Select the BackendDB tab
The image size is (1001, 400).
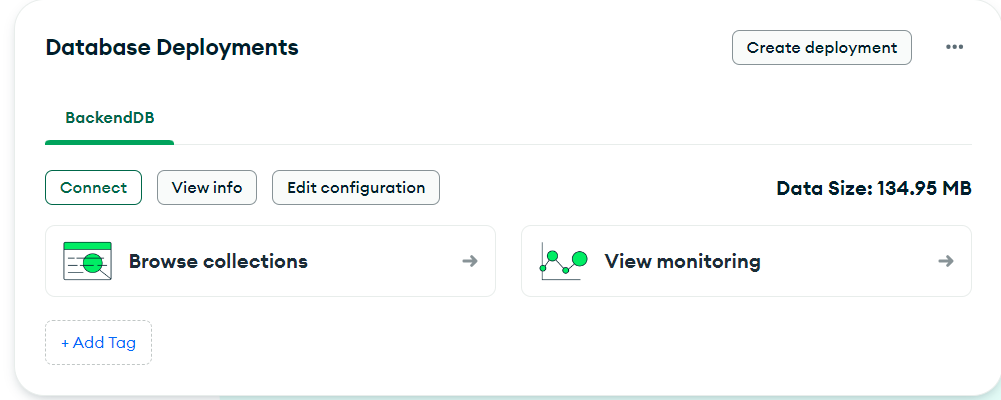point(110,117)
